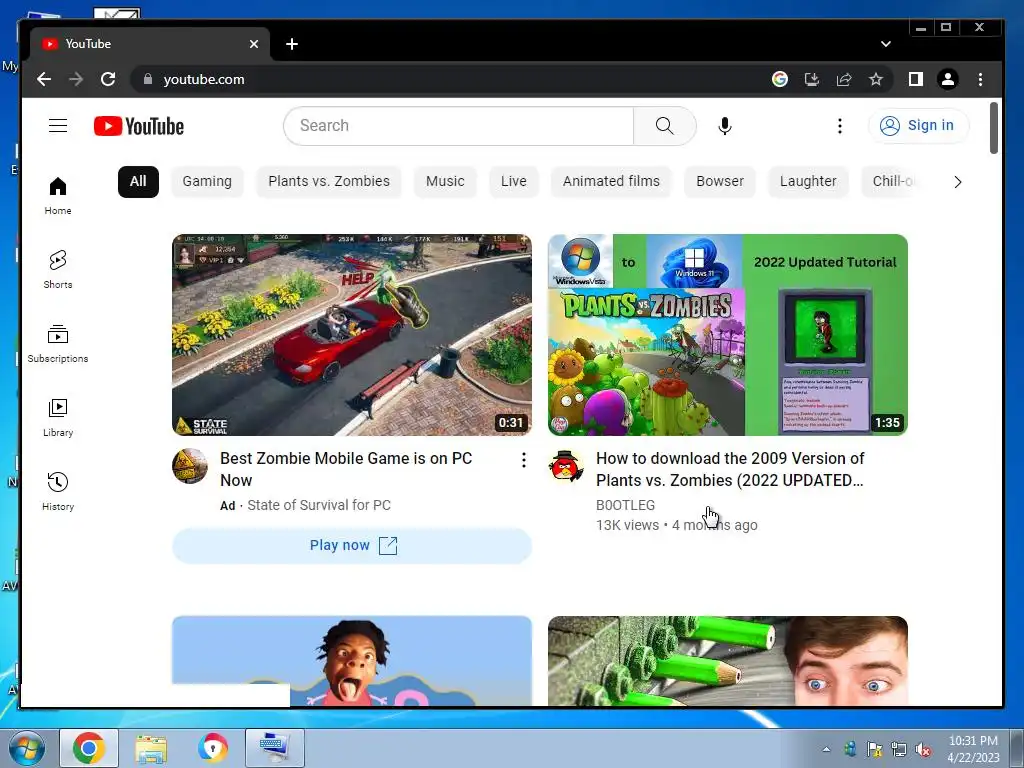Click Chrome icon in the taskbar

(89, 748)
